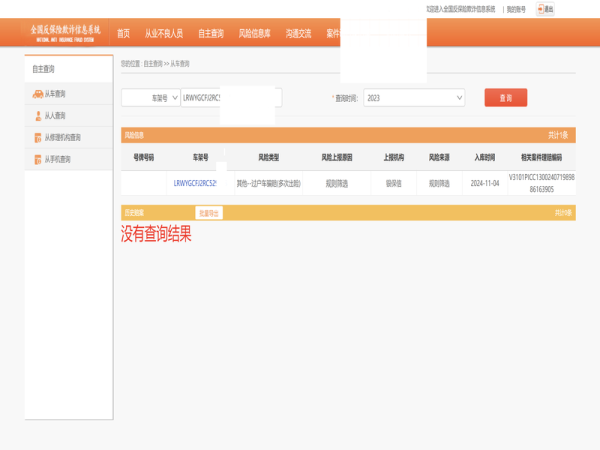Click the 2024-11-04 date cell
The height and width of the screenshot is (450, 600).
click(x=485, y=183)
